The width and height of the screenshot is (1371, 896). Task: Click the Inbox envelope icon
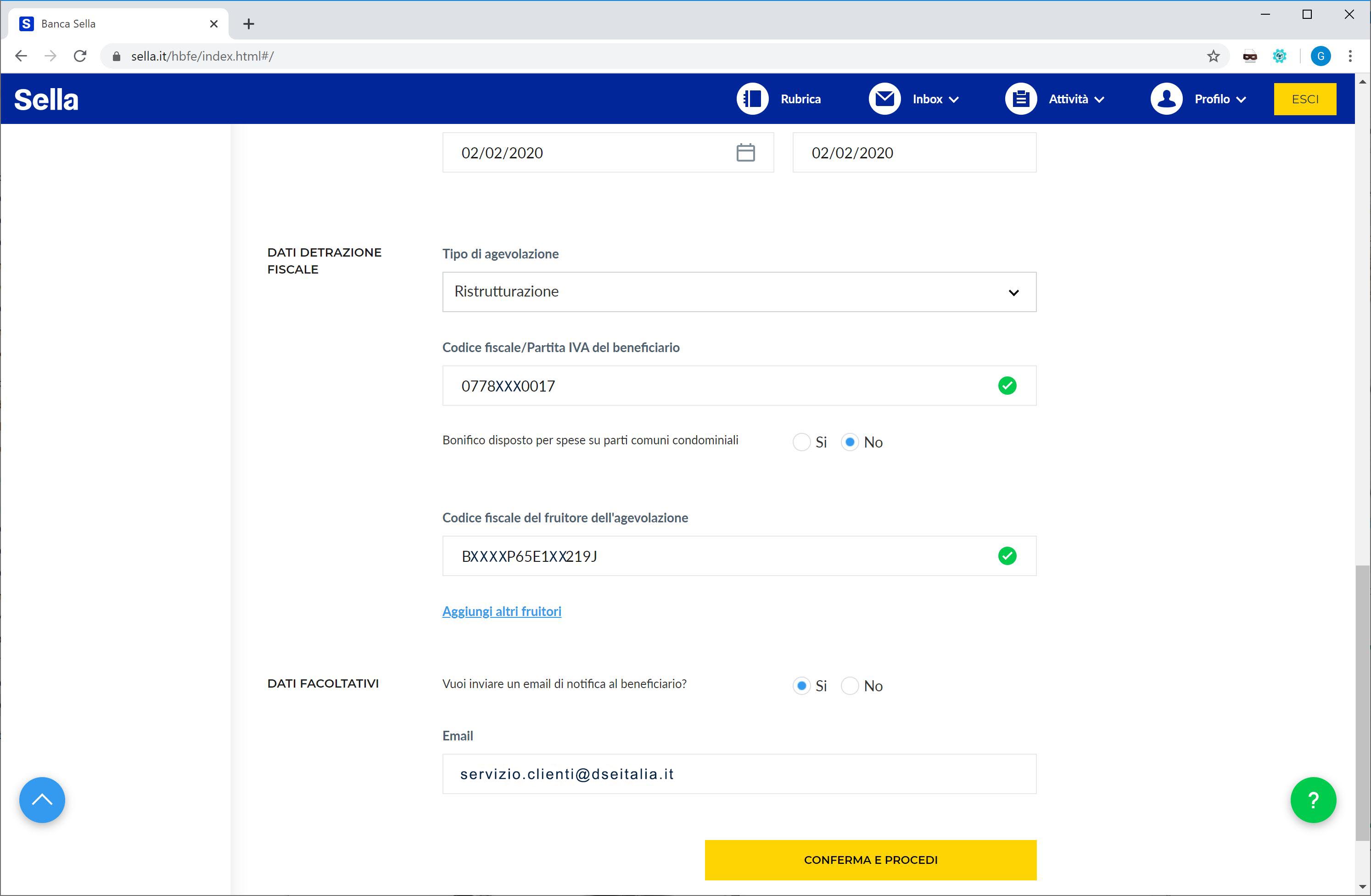[884, 99]
